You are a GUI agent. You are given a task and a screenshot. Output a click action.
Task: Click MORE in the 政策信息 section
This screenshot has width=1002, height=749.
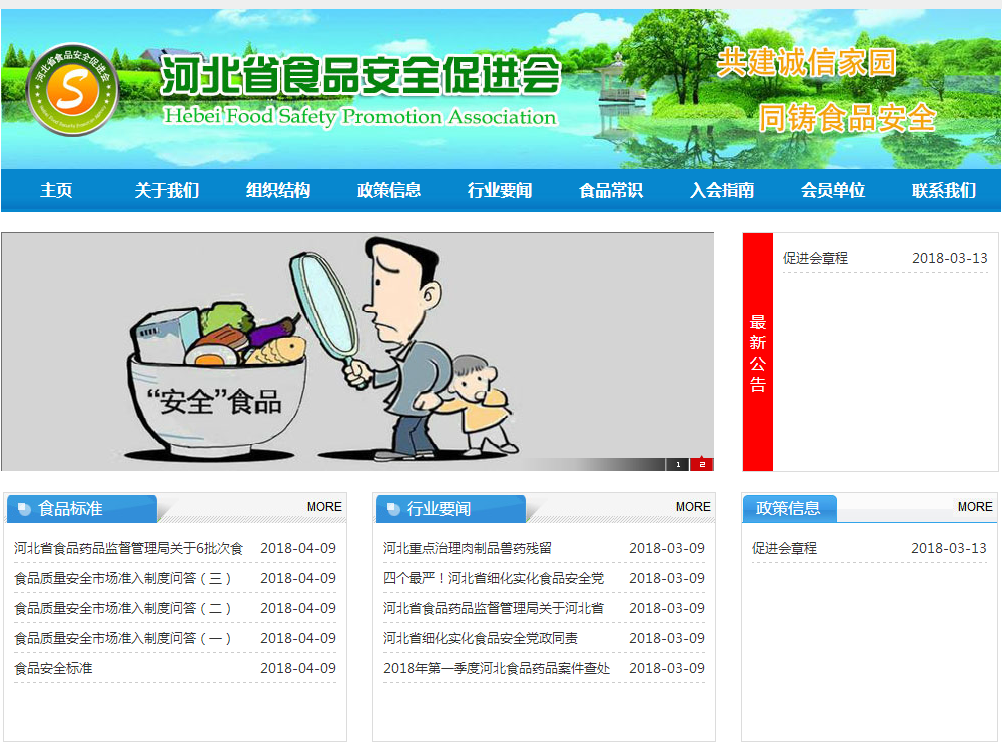(x=975, y=507)
